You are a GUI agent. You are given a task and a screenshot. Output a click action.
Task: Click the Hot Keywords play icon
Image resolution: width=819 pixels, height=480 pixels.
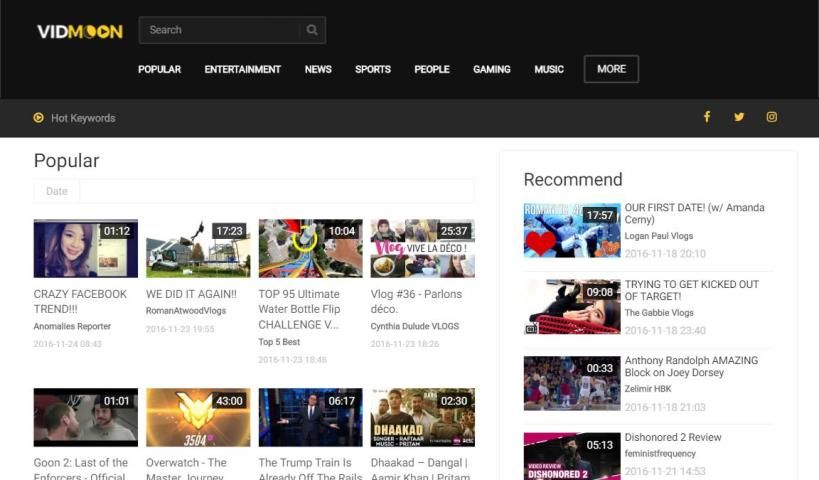(x=39, y=118)
